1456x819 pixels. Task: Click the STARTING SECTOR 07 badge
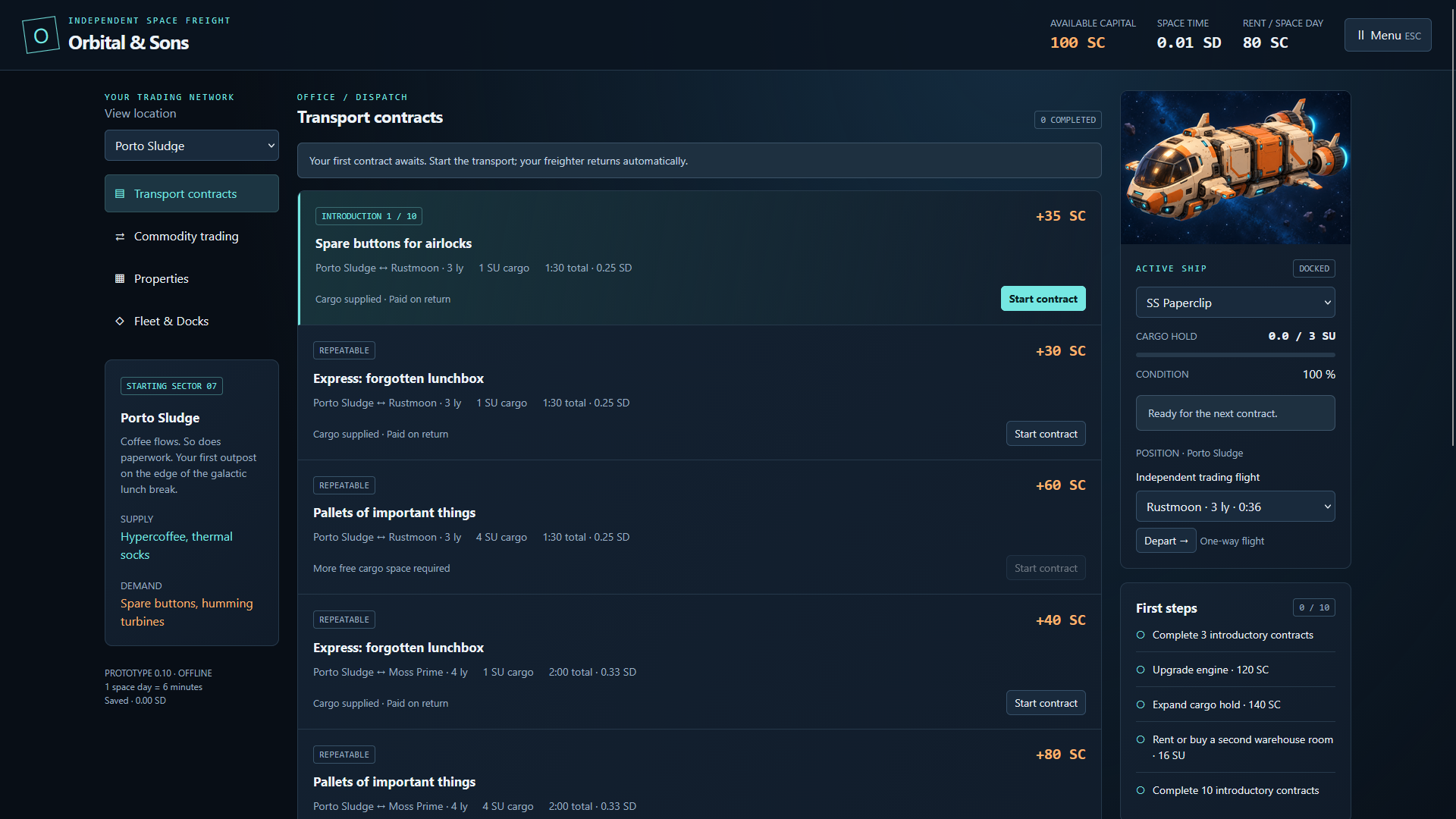(171, 386)
